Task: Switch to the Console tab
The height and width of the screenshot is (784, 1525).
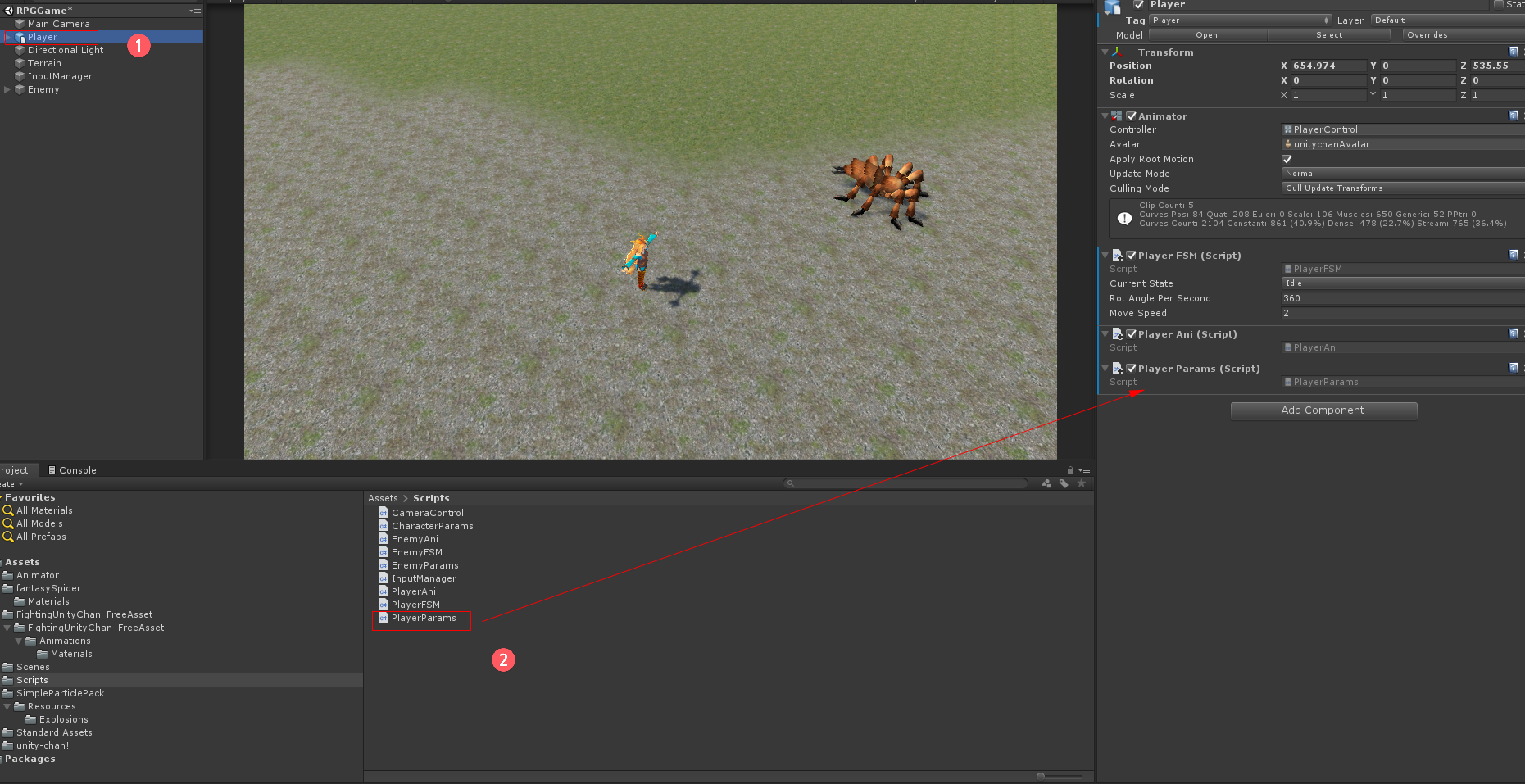Action: coord(72,470)
